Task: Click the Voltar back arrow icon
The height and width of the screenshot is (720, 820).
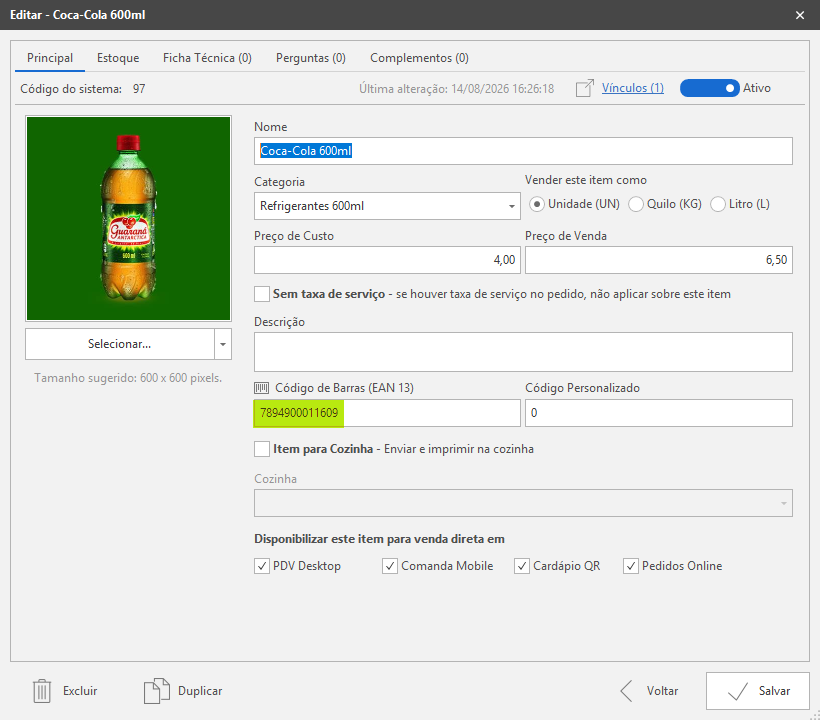Action: tap(627, 691)
